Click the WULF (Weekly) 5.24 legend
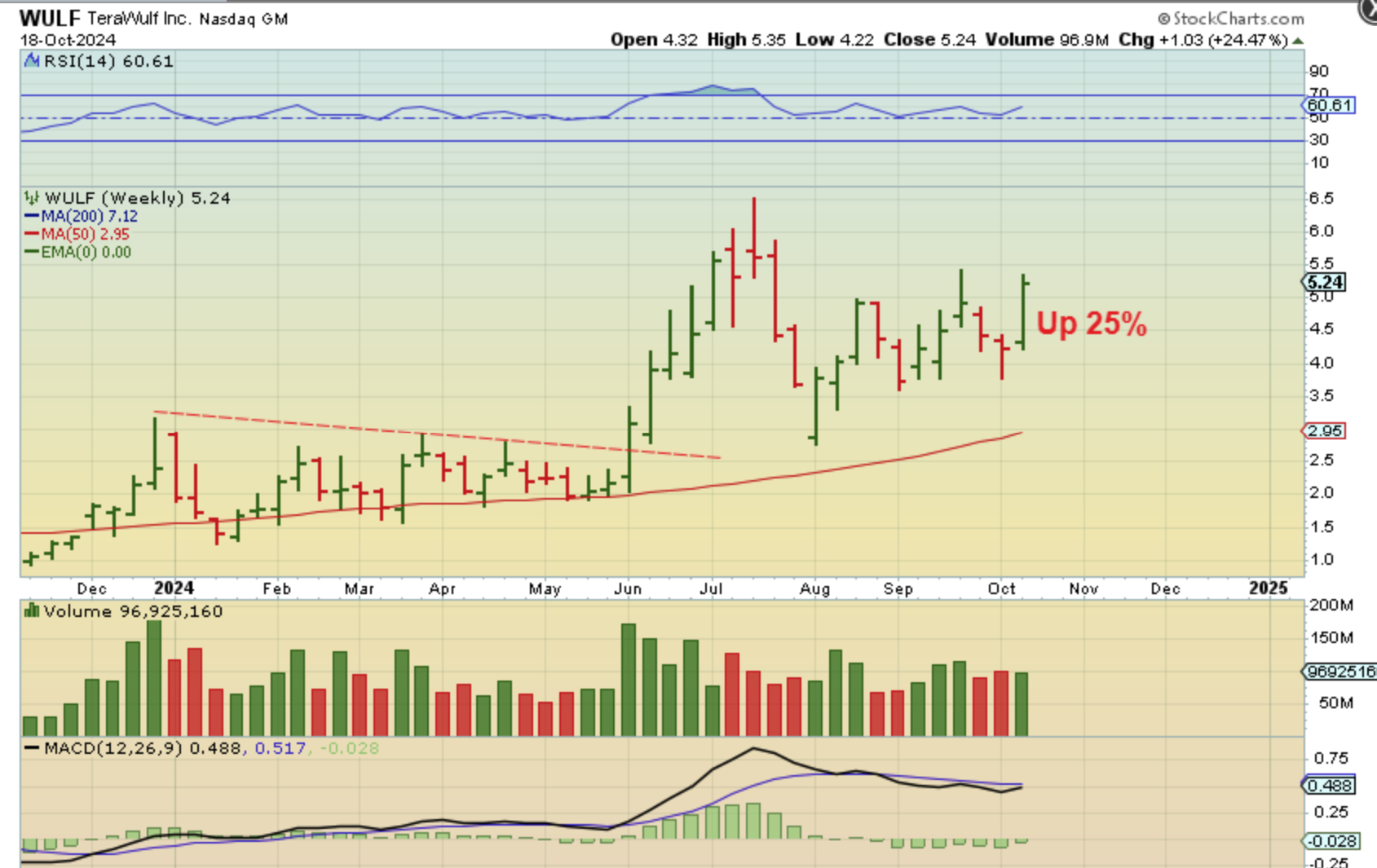 138,198
